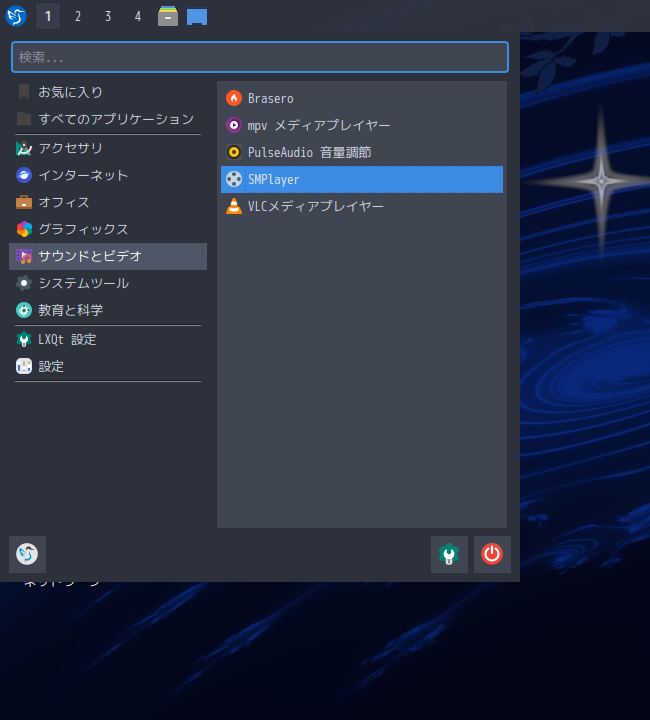Select サウンドとビデオ category

point(108,256)
